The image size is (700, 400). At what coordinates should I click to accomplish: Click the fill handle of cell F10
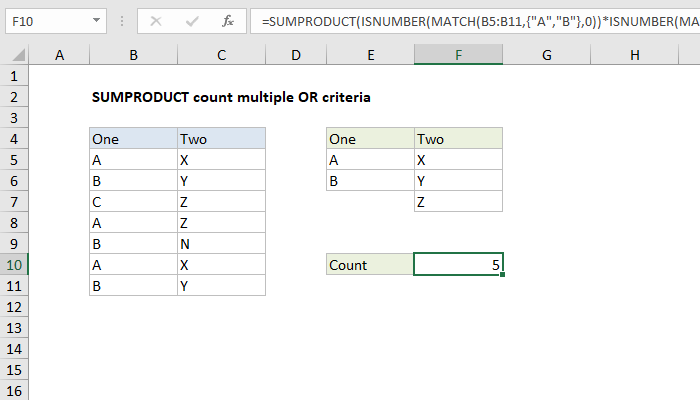503,275
